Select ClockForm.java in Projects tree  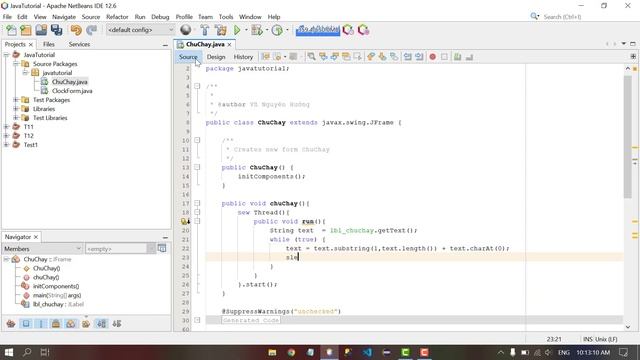click(x=72, y=91)
